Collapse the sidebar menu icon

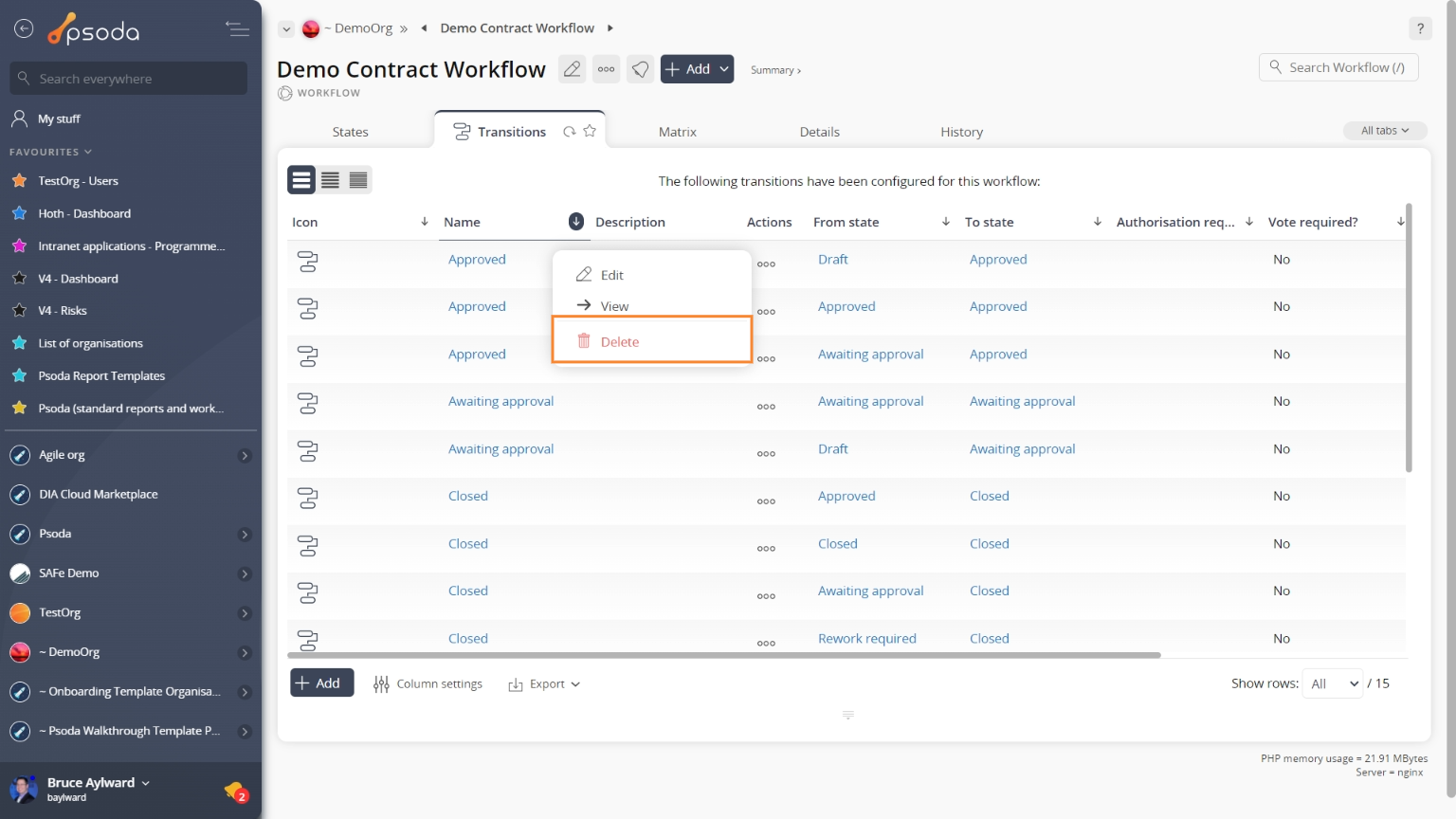point(237,29)
